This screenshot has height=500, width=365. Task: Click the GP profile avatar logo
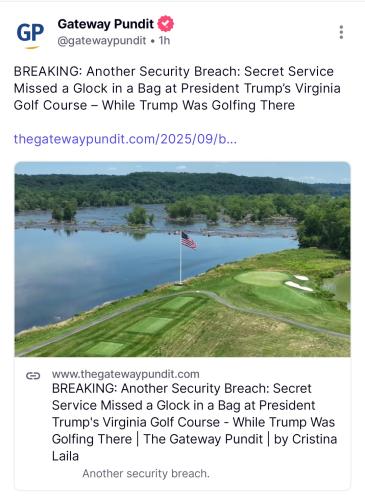click(30, 35)
